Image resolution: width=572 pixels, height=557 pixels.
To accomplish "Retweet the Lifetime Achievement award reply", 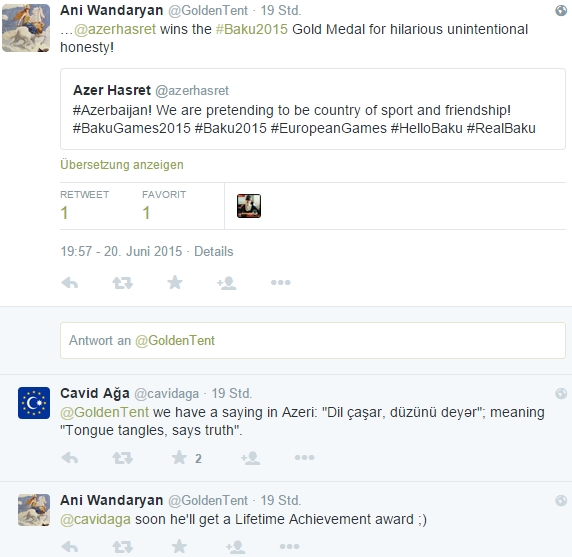I will point(123,547).
